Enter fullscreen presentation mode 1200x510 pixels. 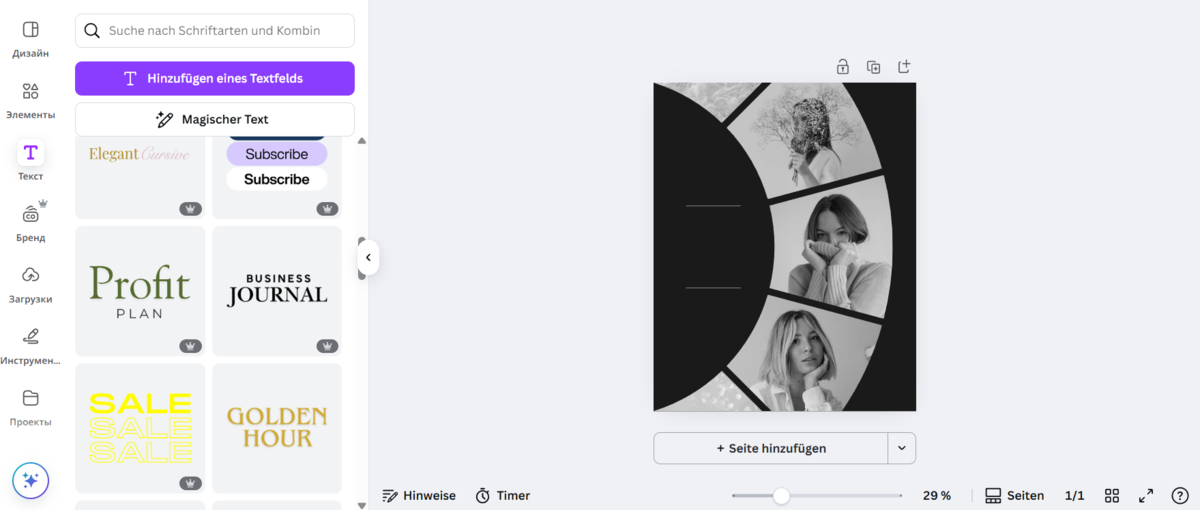click(x=1146, y=496)
